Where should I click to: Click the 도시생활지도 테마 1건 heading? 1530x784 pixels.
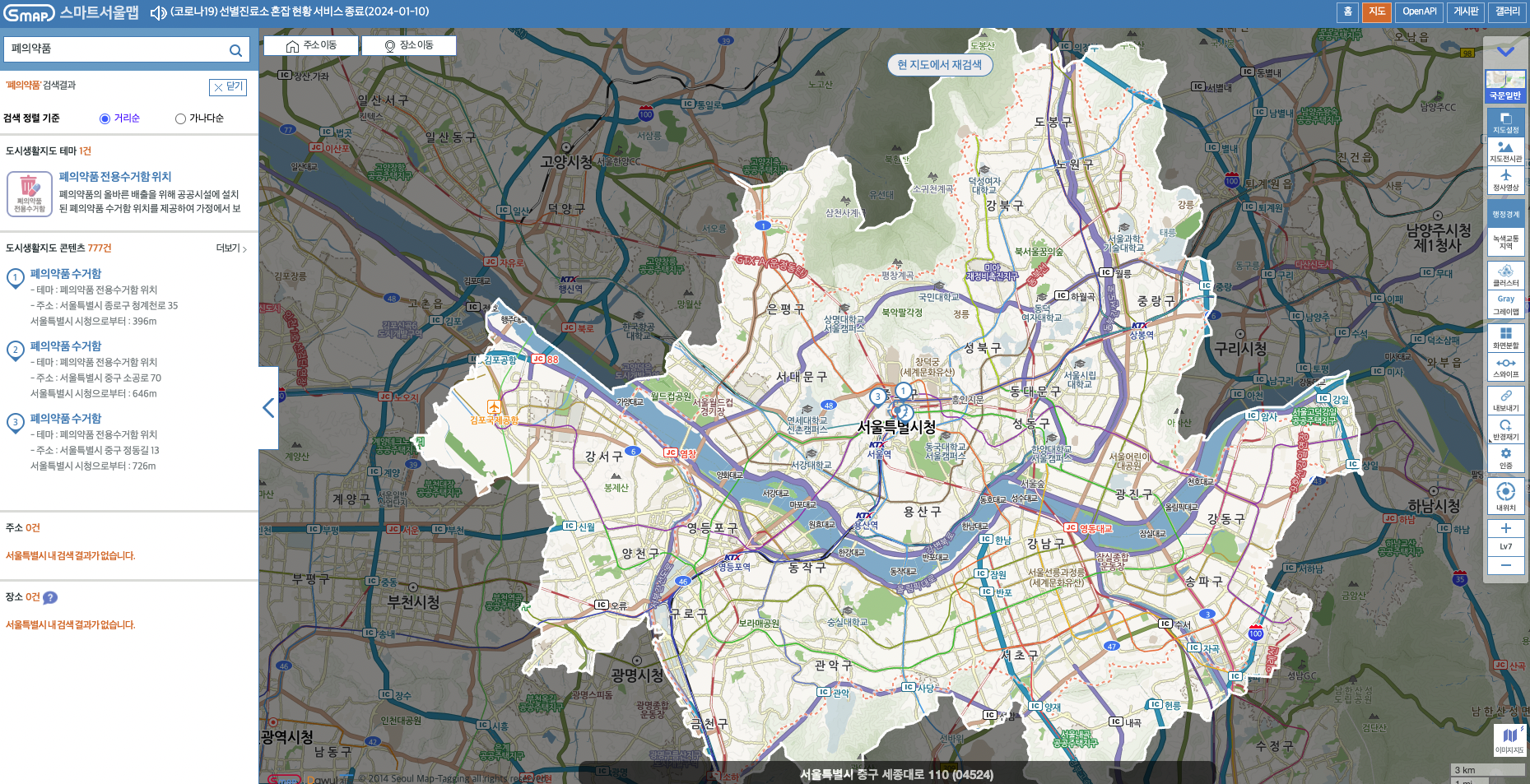49,151
